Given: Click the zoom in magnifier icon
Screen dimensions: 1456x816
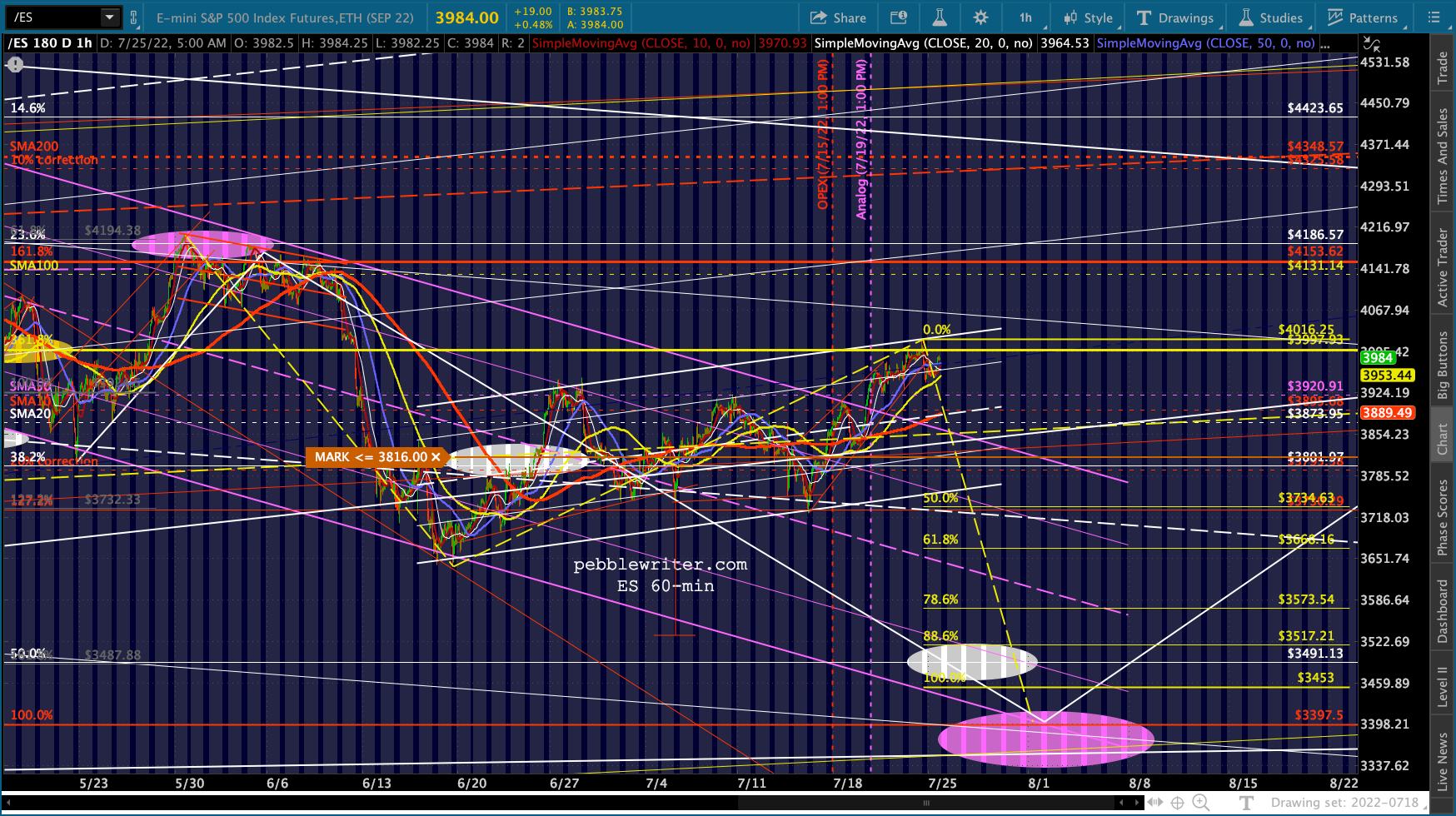Looking at the screenshot, I should click(1200, 803).
